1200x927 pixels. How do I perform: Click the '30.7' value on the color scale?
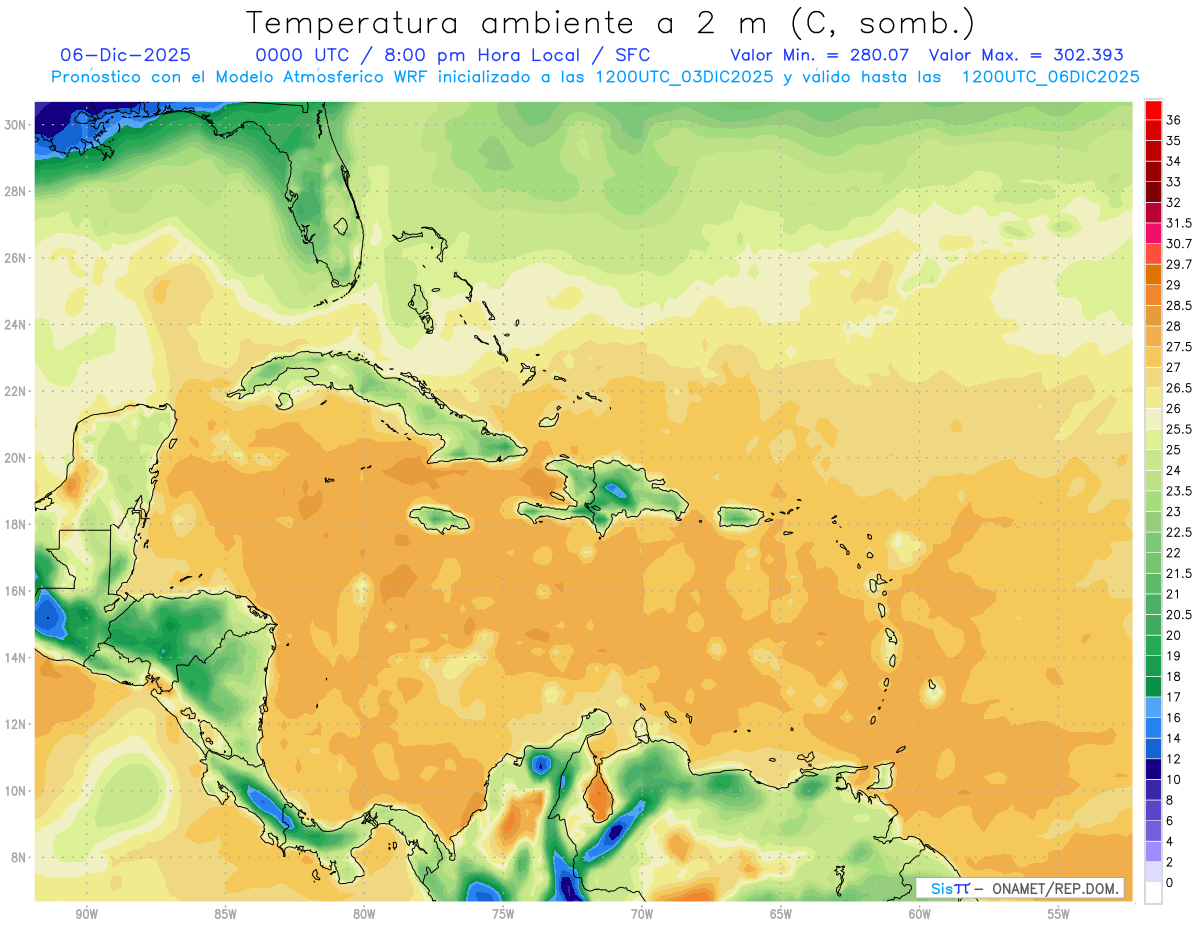(x=1179, y=244)
